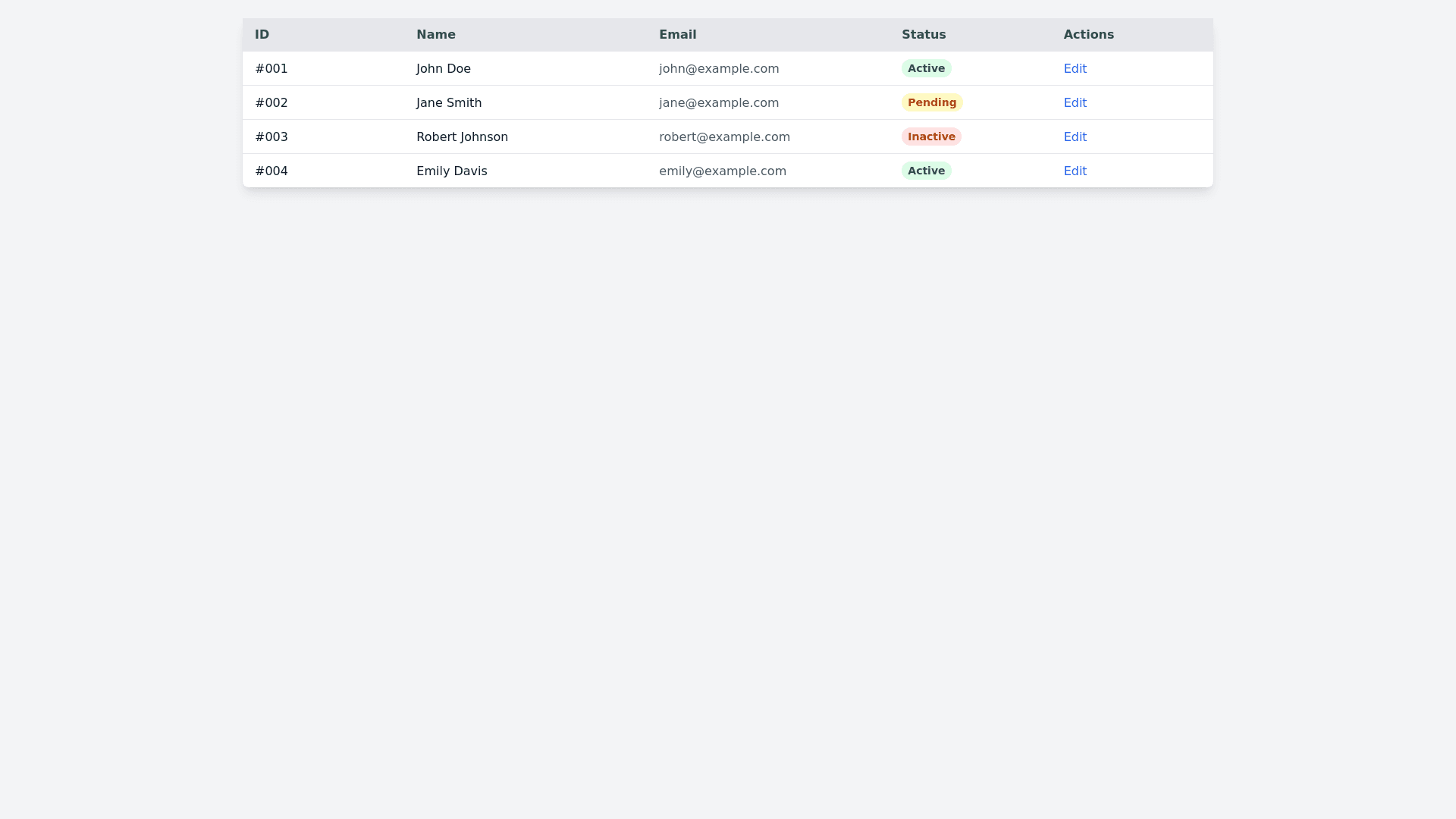Select the Name column header
The image size is (1456, 819).
coord(435,35)
